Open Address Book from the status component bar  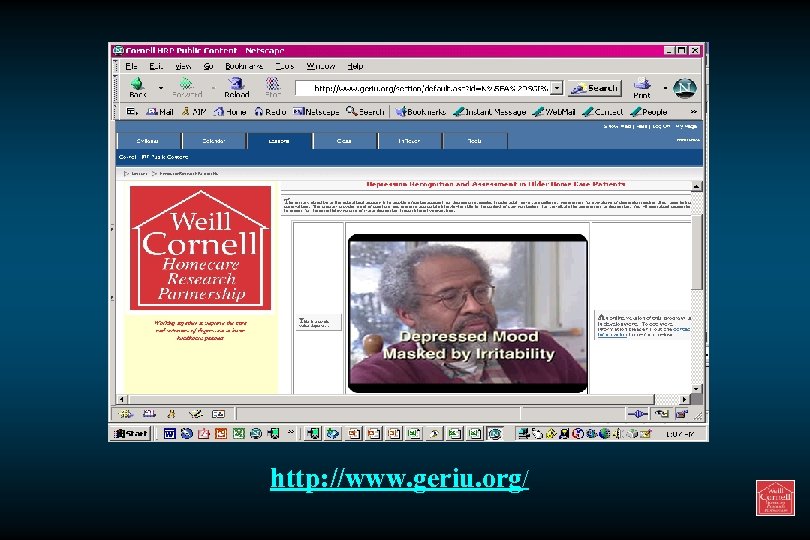click(x=219, y=414)
